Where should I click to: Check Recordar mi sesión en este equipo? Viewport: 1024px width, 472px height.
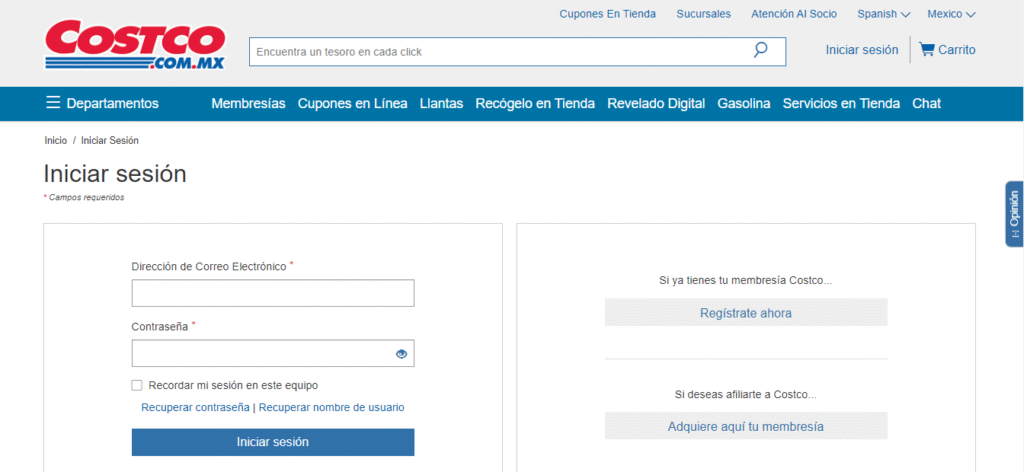(137, 385)
